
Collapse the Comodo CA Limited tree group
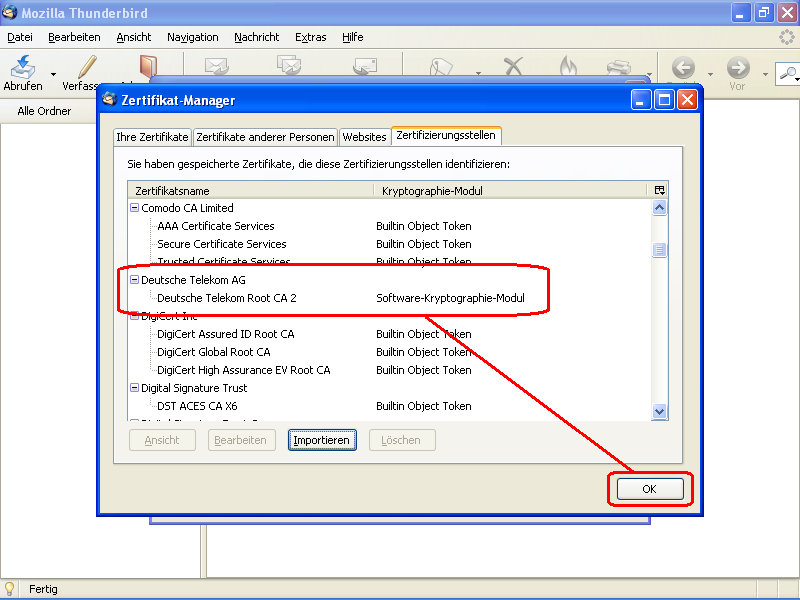(x=134, y=208)
